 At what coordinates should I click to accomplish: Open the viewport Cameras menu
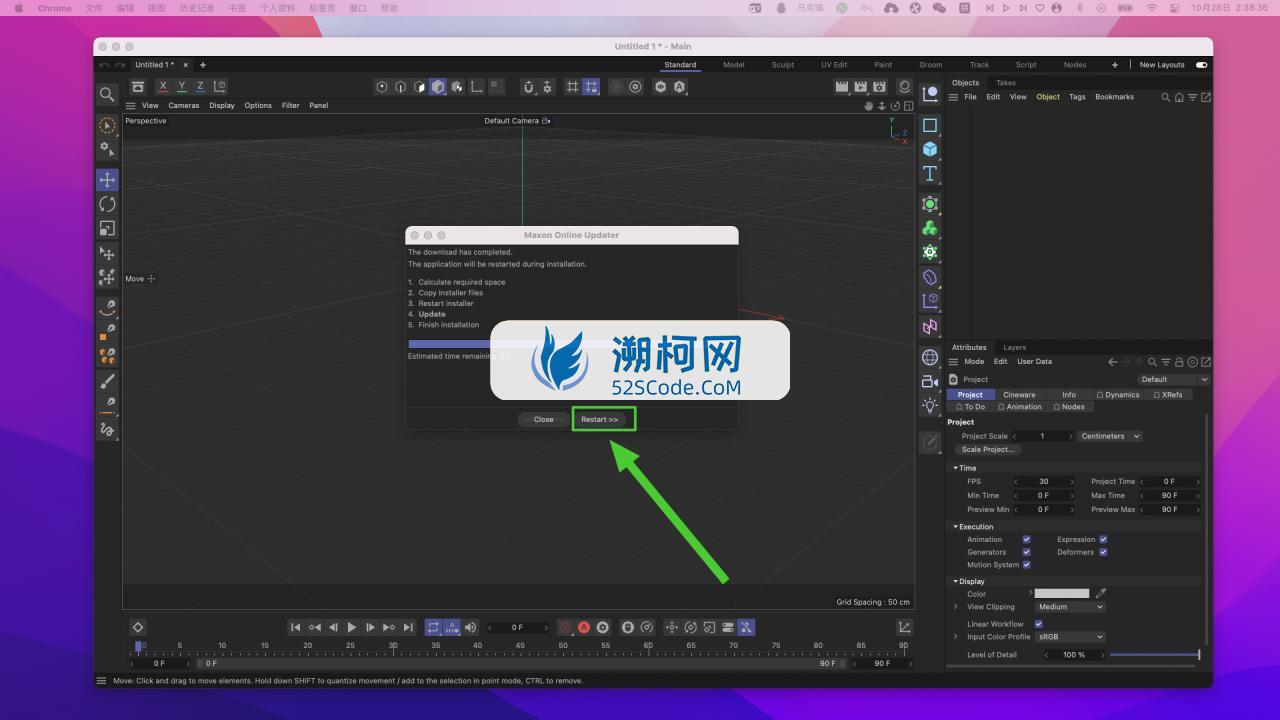183,105
